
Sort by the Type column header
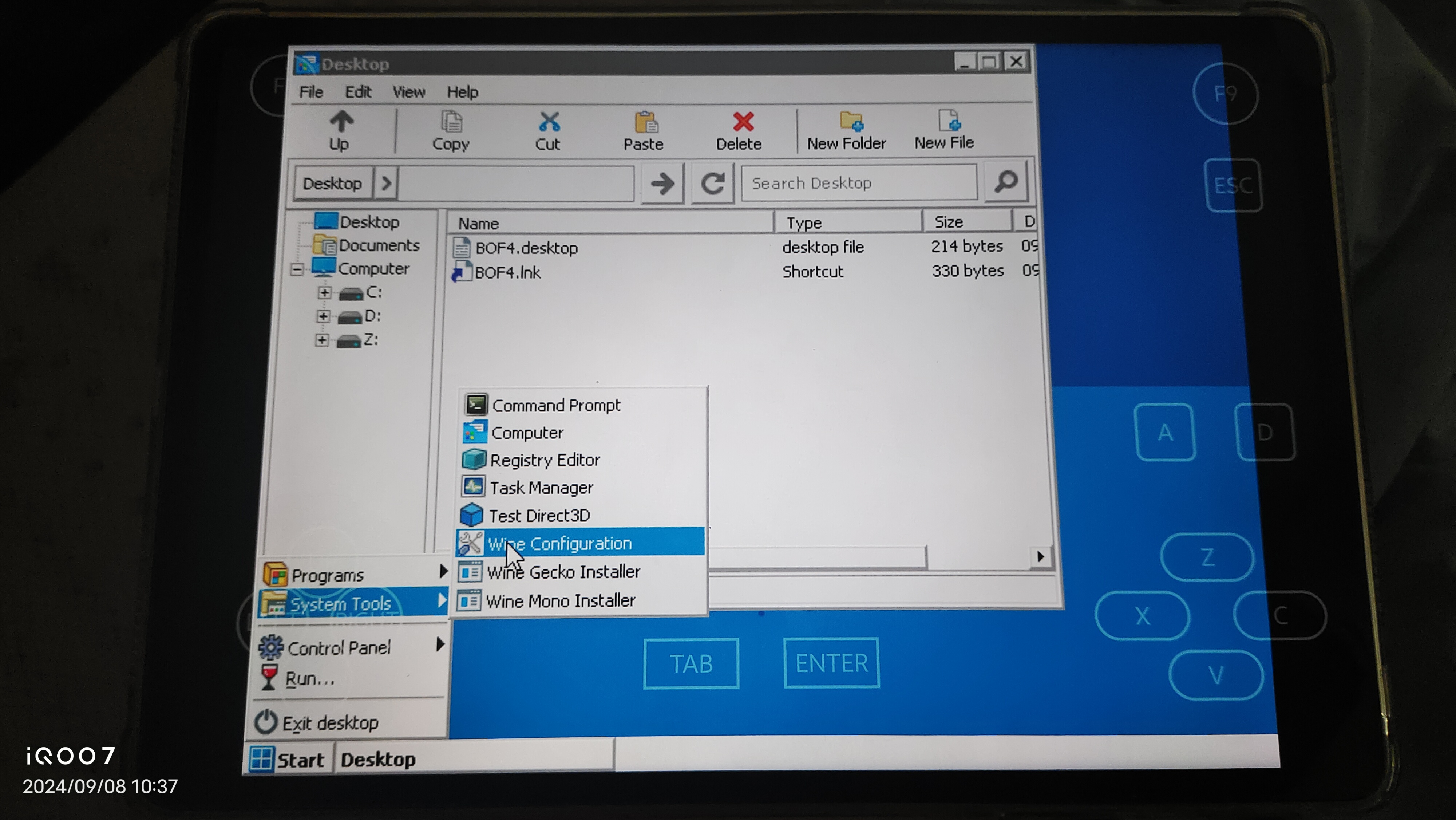tap(849, 222)
